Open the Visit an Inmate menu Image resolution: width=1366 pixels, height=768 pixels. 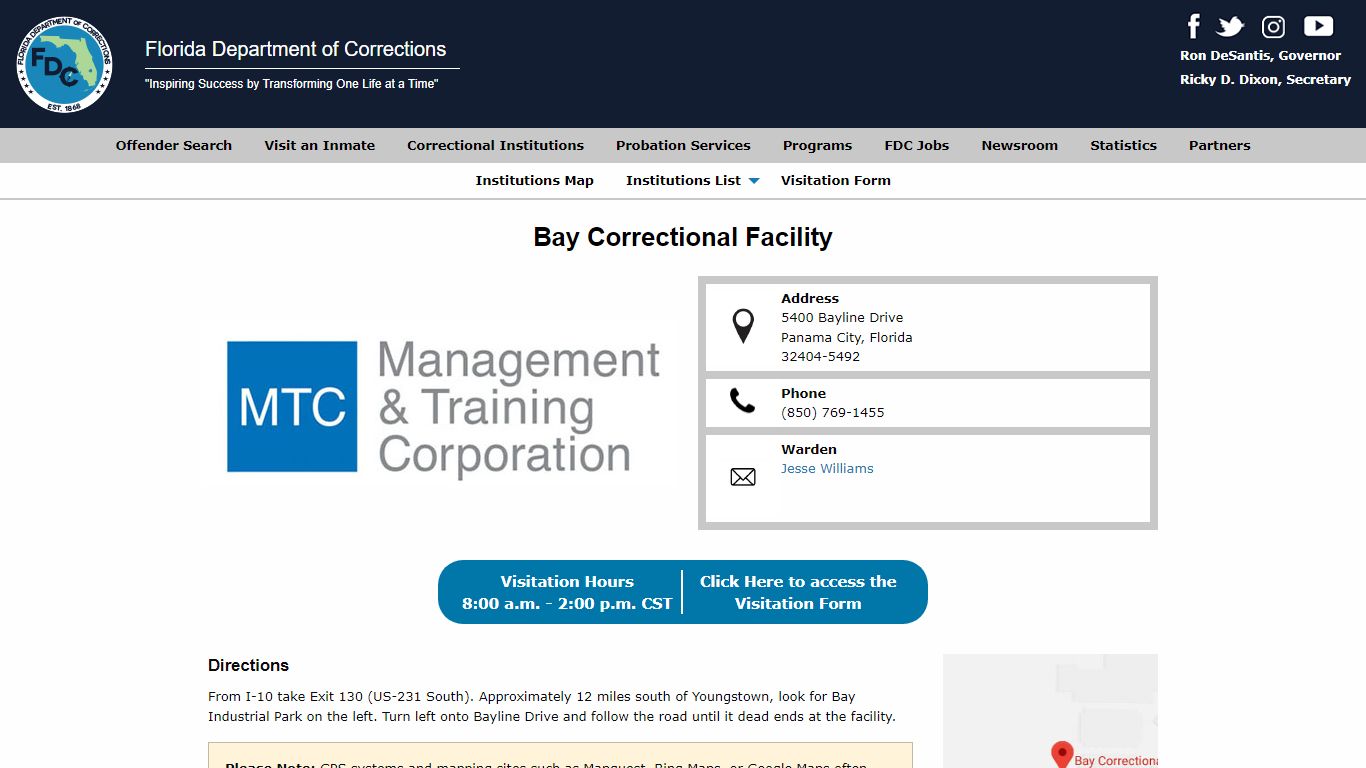pos(320,145)
